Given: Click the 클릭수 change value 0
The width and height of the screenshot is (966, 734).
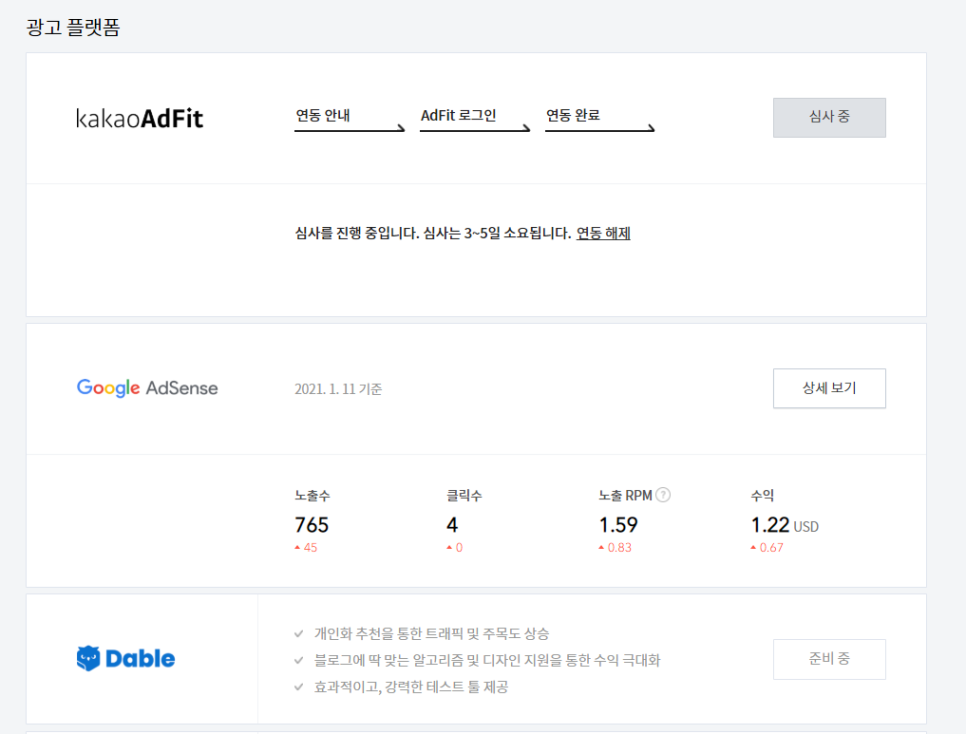Looking at the screenshot, I should [459, 547].
